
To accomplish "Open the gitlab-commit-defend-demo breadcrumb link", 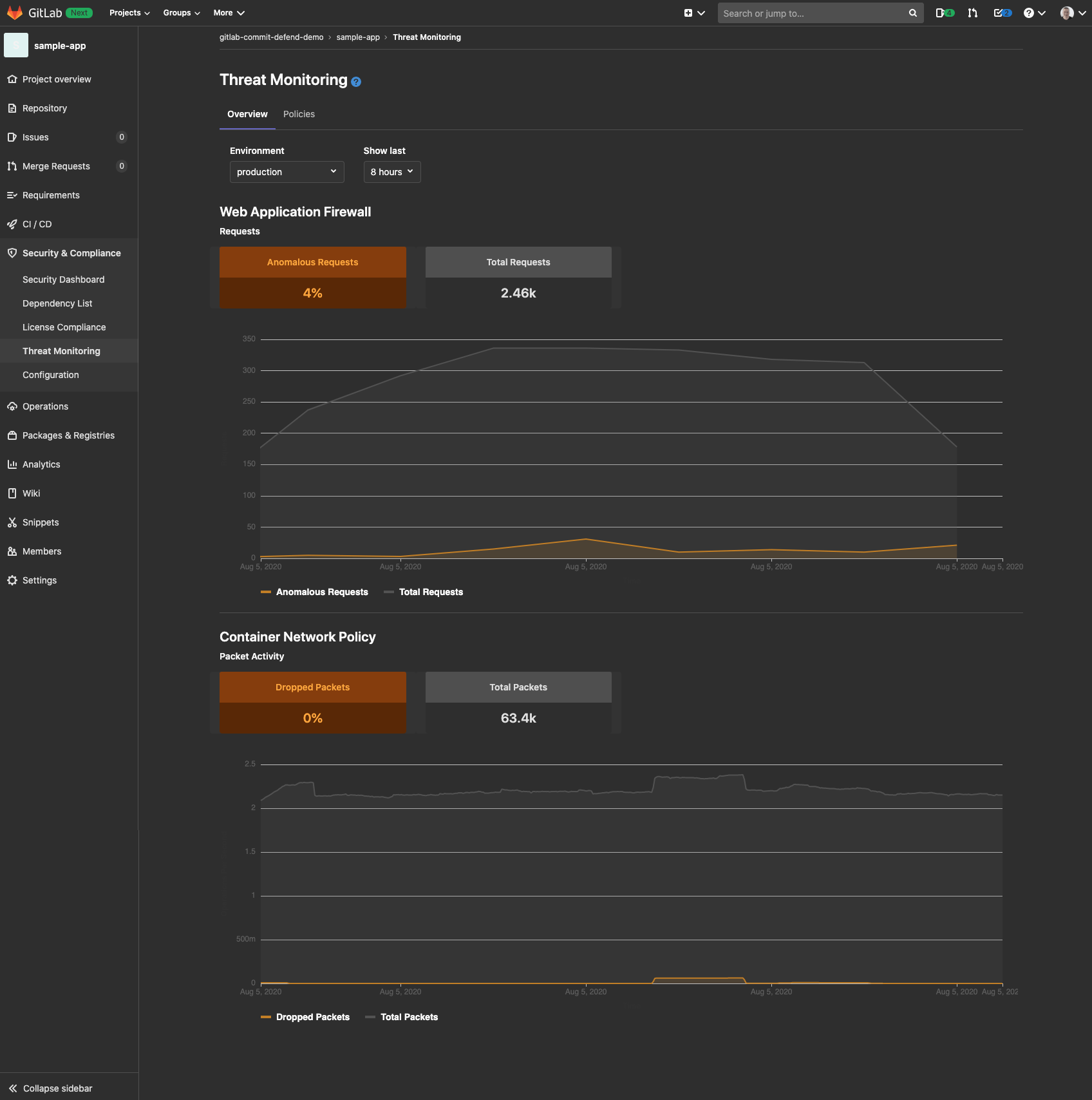I will (271, 37).
